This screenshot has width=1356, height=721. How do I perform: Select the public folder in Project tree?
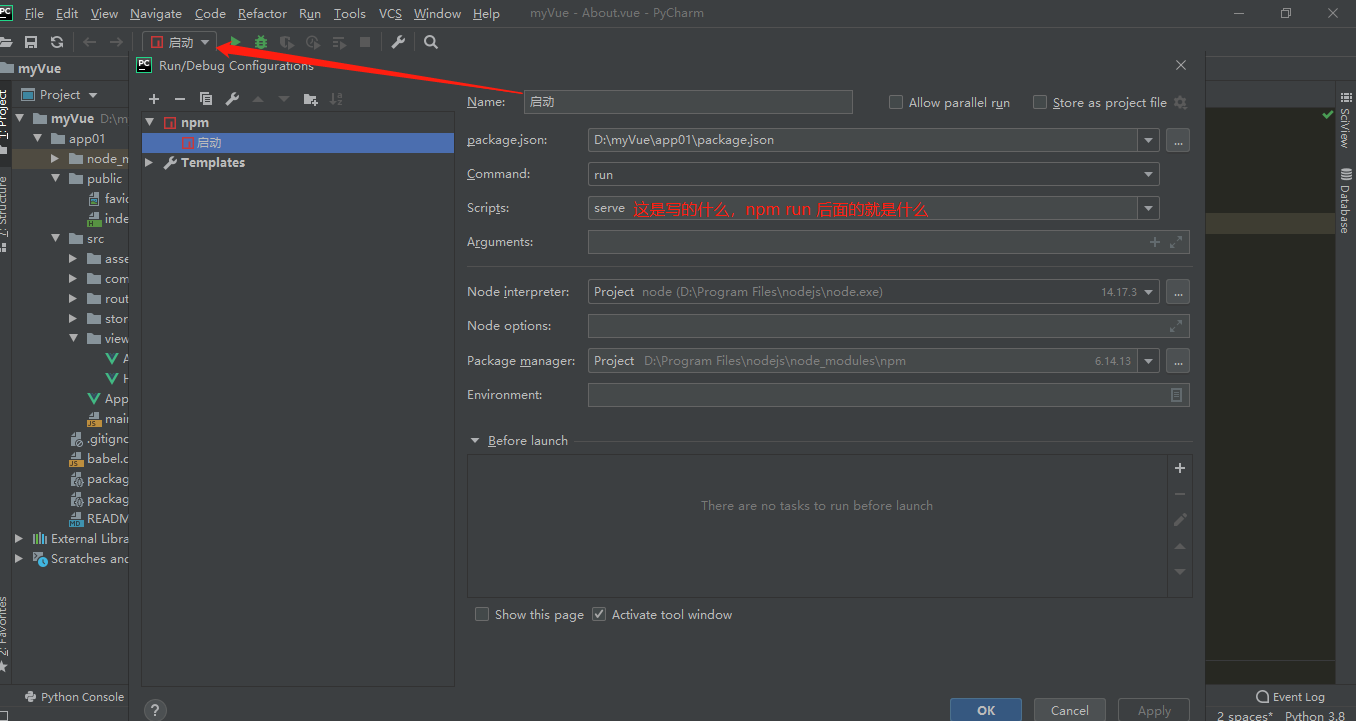pos(104,179)
